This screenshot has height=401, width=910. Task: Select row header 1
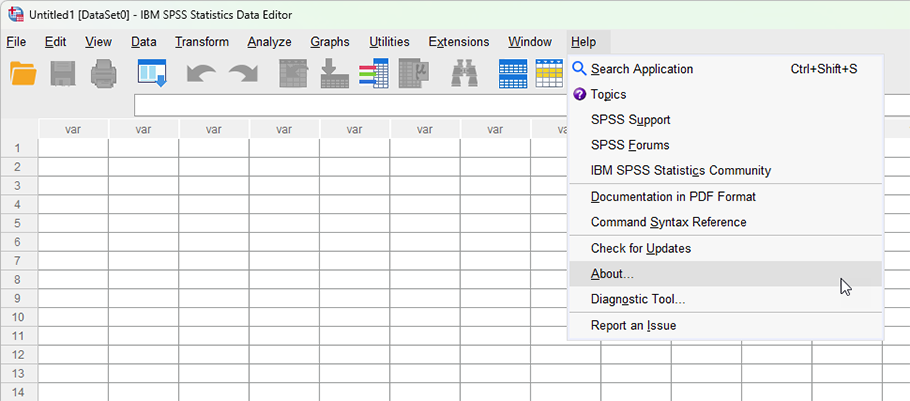click(x=19, y=148)
